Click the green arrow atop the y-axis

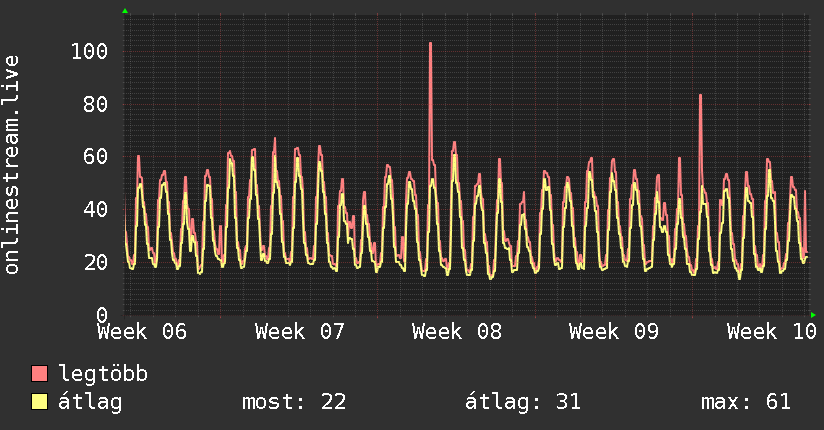coord(125,11)
